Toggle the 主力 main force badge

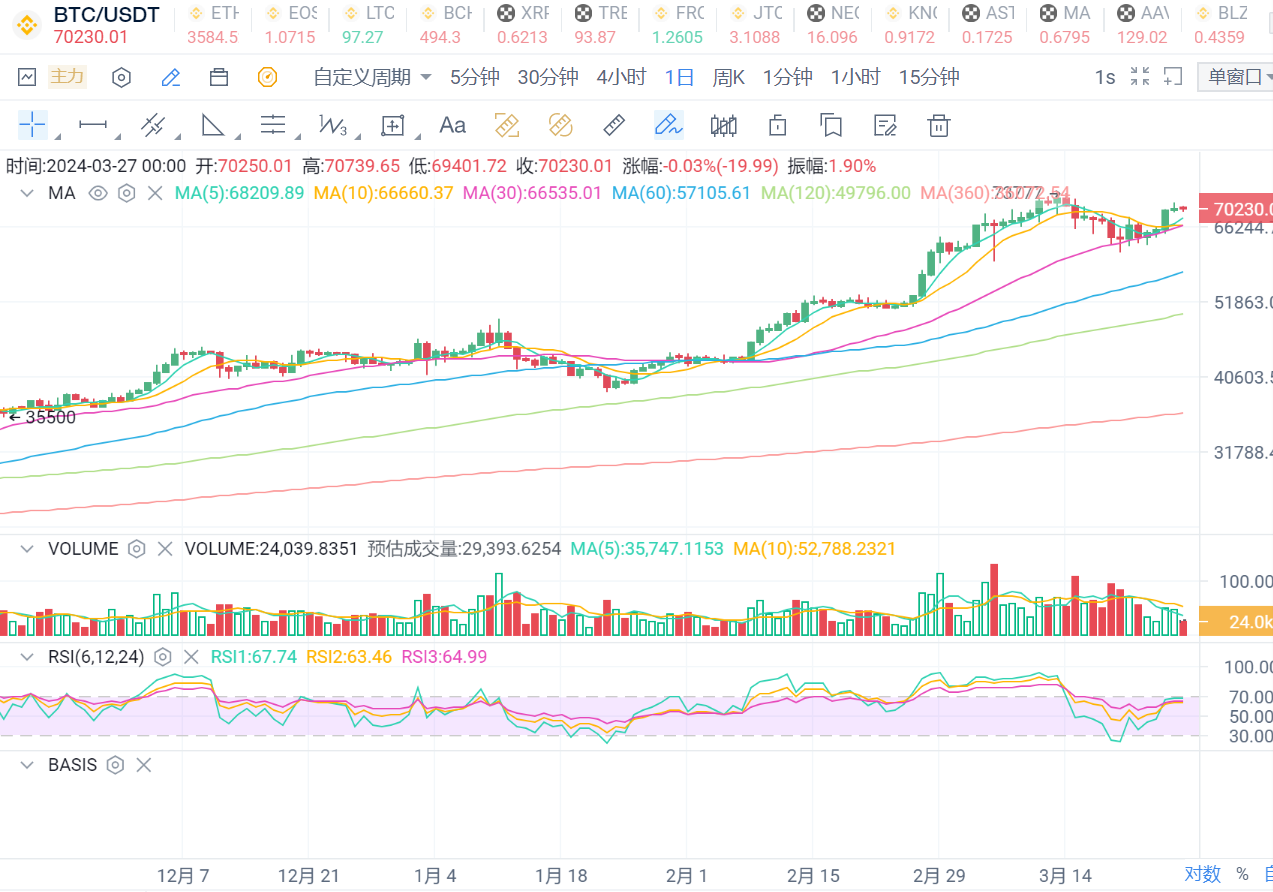click(x=68, y=77)
